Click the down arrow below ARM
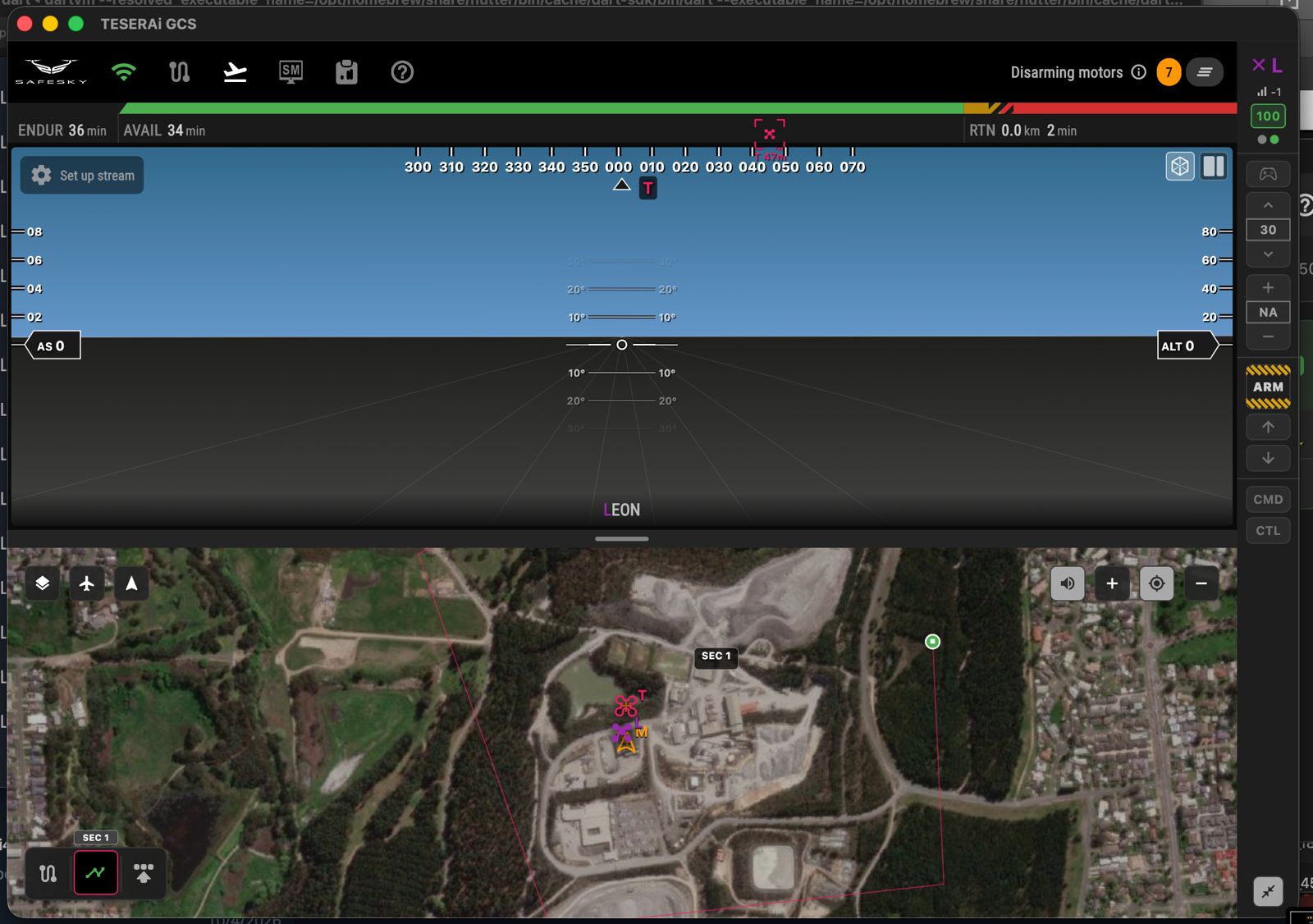 click(x=1268, y=458)
